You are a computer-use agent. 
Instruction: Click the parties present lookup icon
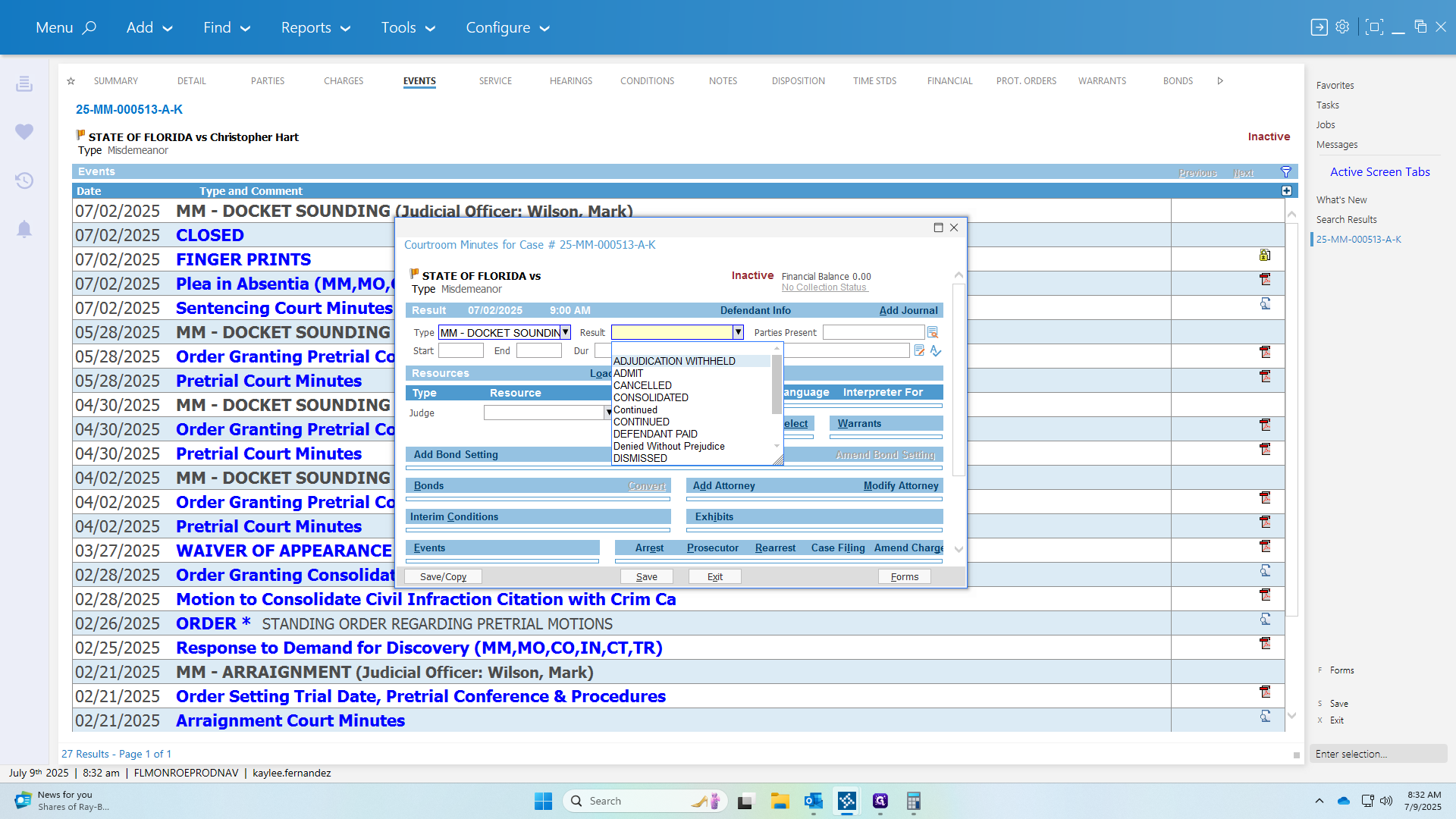coord(933,332)
